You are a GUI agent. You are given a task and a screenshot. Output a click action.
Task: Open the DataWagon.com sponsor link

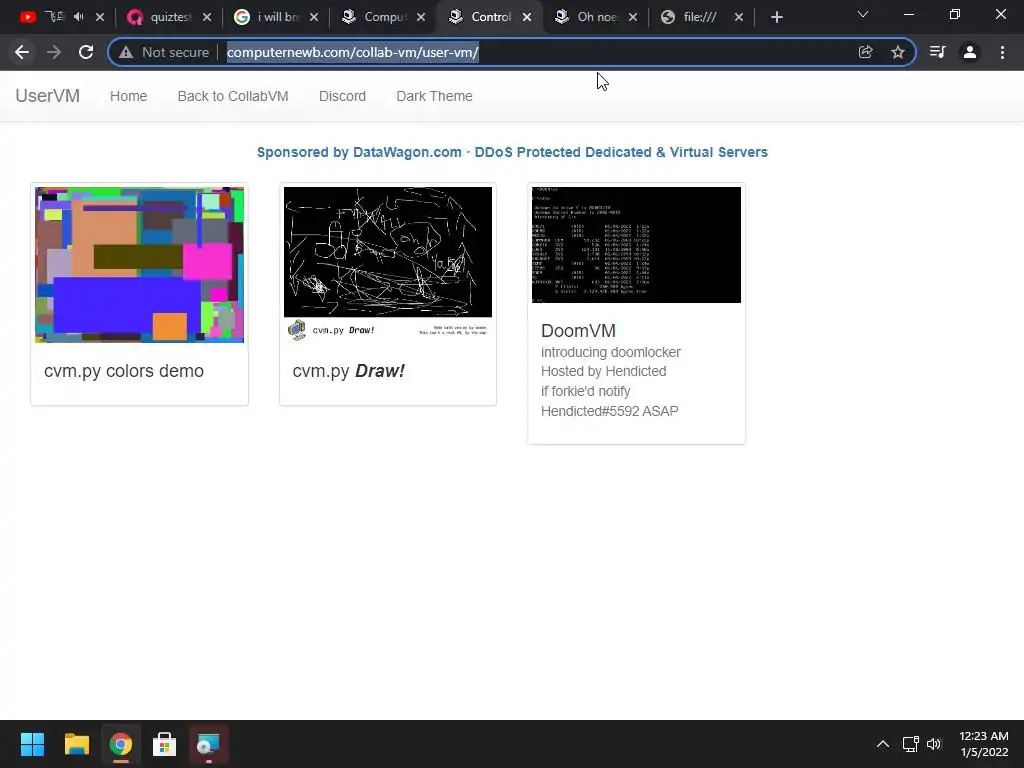512,152
